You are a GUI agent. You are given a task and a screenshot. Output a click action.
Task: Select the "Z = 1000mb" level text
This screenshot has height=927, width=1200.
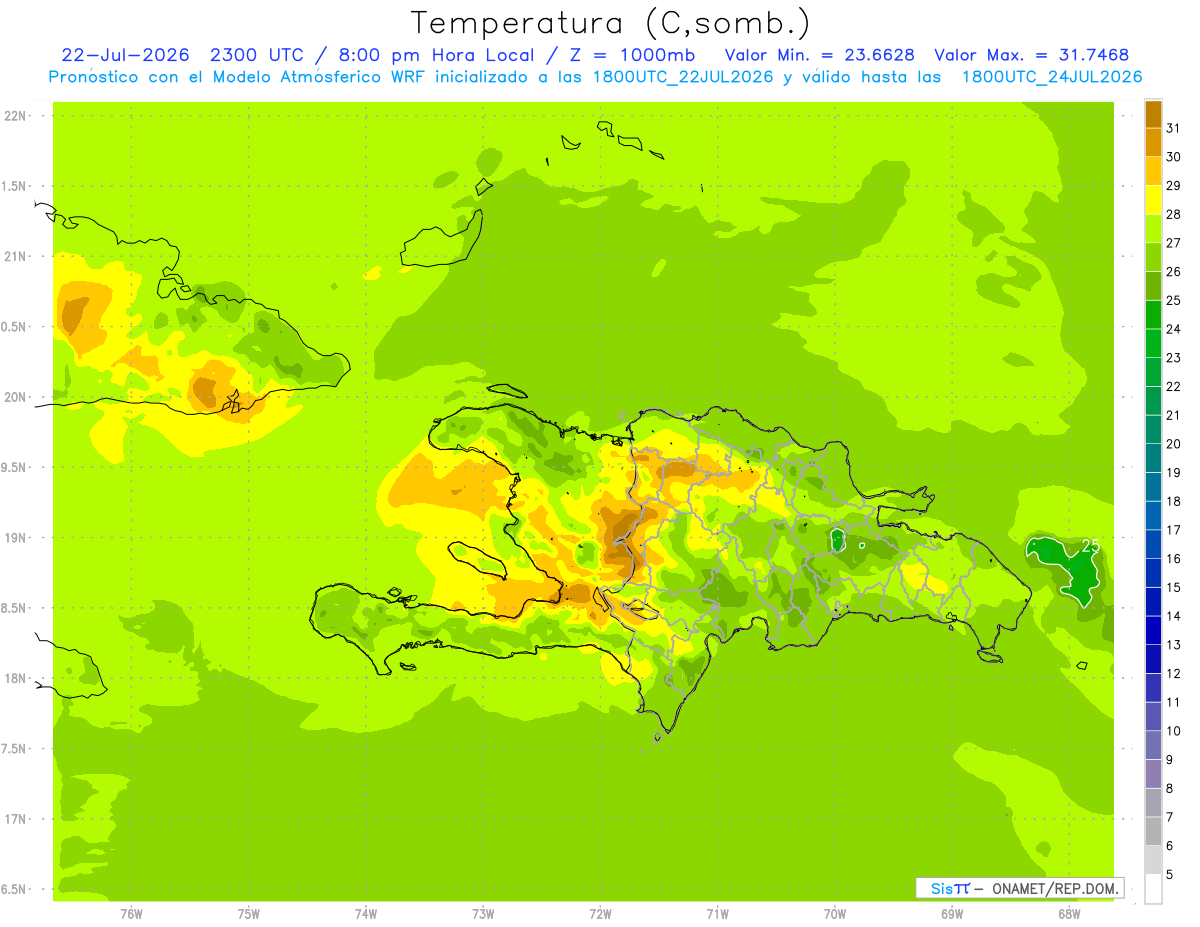tap(631, 55)
